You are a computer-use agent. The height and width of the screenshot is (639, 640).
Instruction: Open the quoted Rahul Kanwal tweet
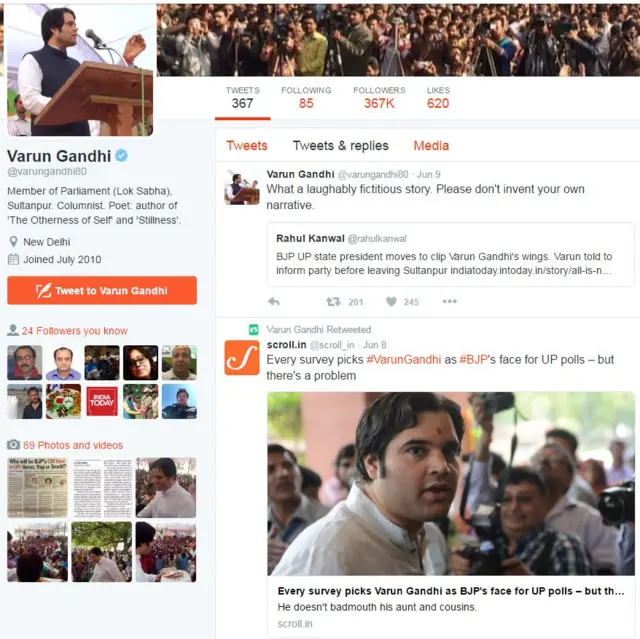451,255
